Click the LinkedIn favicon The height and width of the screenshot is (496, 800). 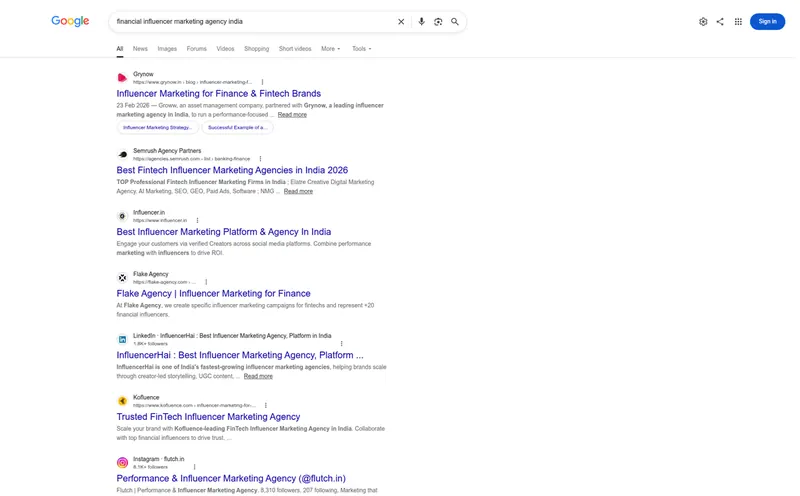click(122, 339)
